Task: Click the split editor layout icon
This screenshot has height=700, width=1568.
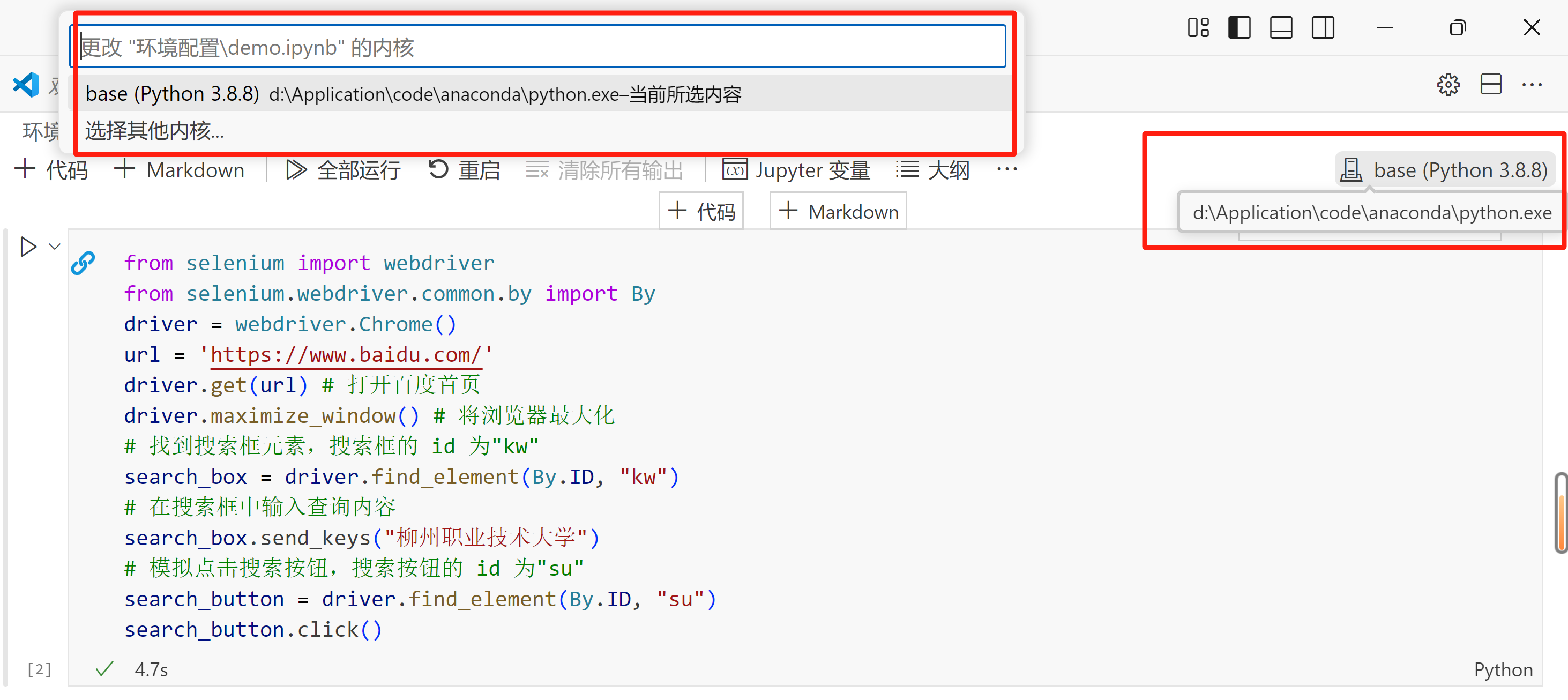Action: [1490, 85]
